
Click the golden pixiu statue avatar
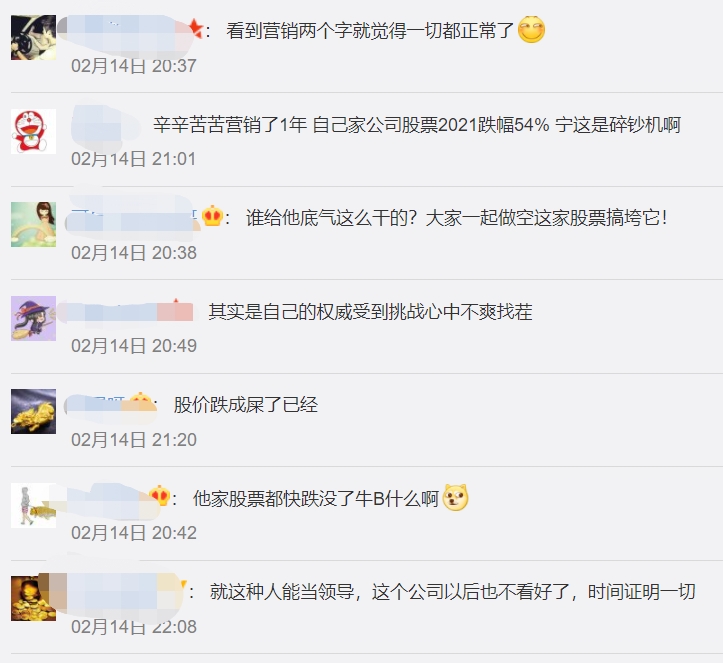pos(33,411)
